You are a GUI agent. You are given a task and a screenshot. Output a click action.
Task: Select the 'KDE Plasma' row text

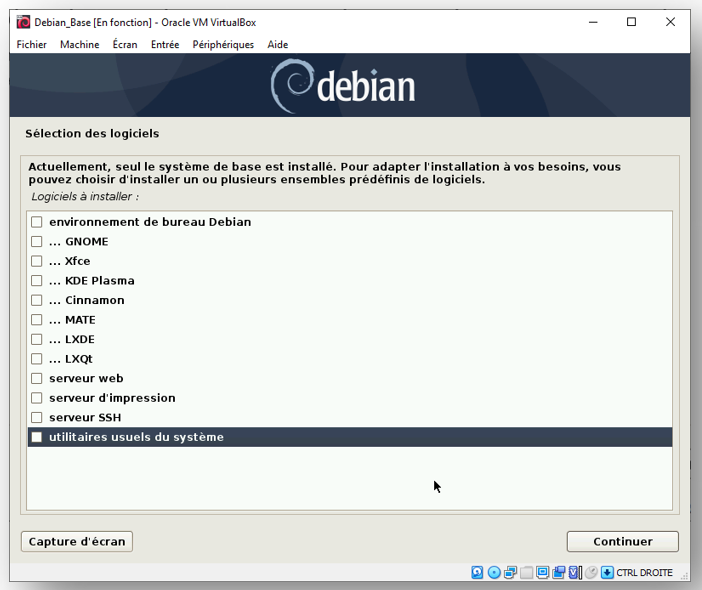tap(100, 281)
